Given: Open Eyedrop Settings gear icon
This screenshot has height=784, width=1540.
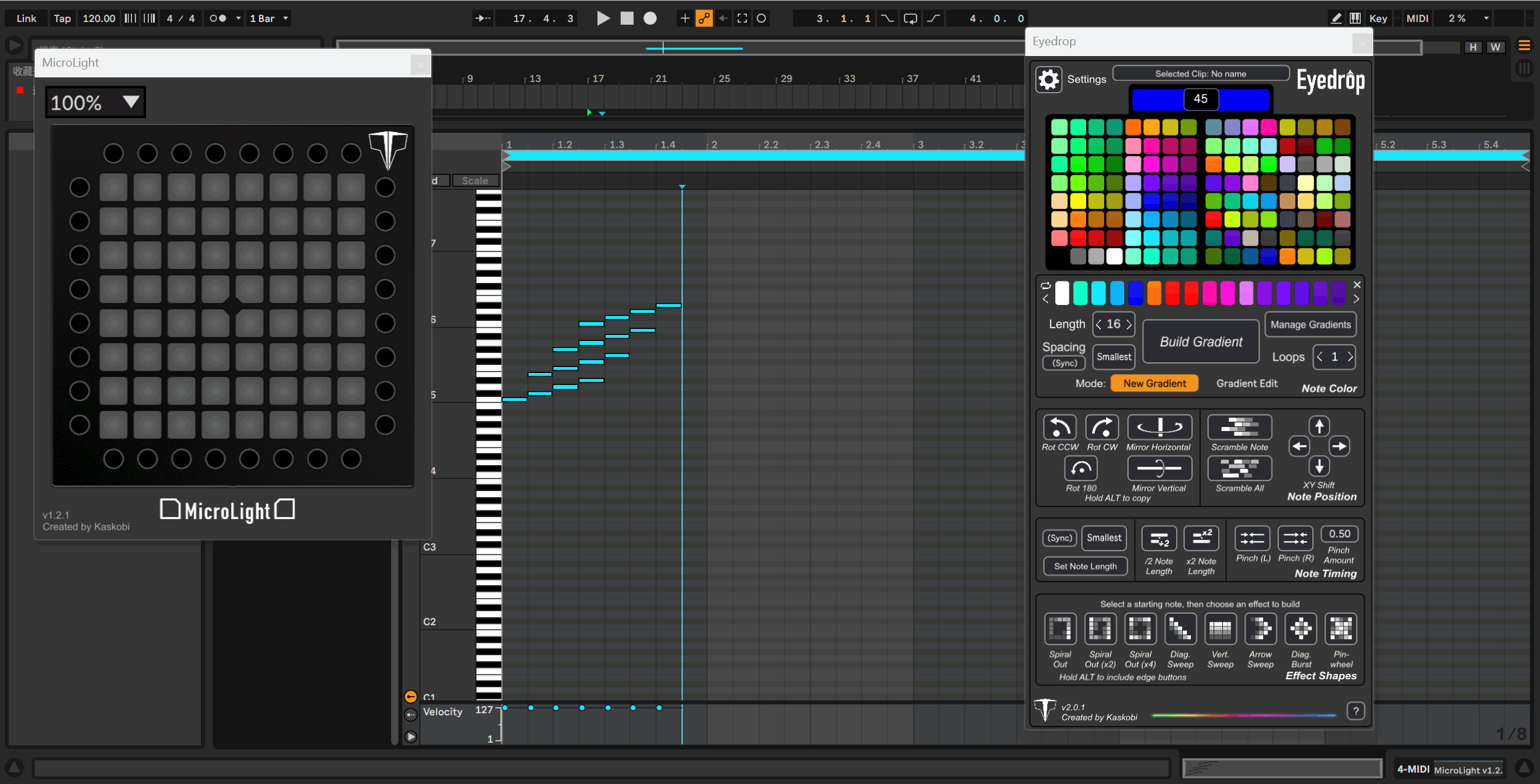Looking at the screenshot, I should [x=1049, y=79].
